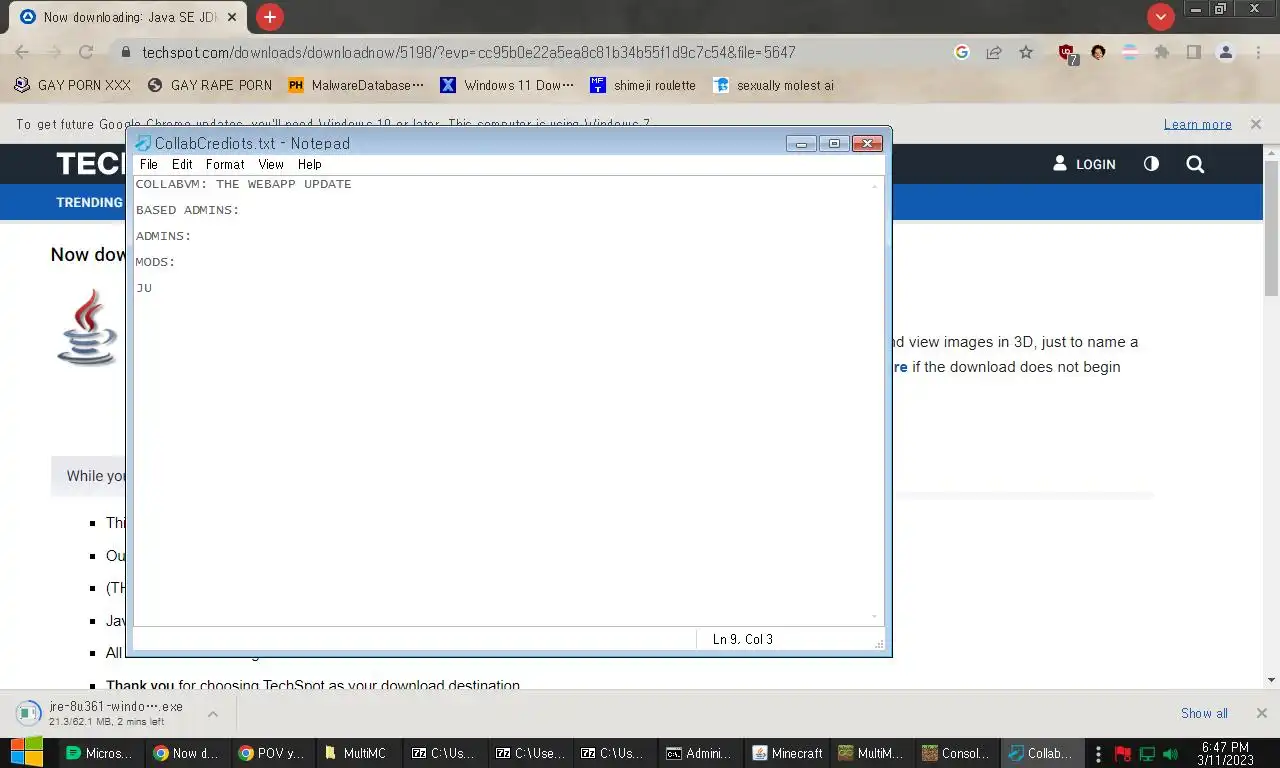The image size is (1280, 768).
Task: Click the Notepad title bar icon
Action: 143,143
